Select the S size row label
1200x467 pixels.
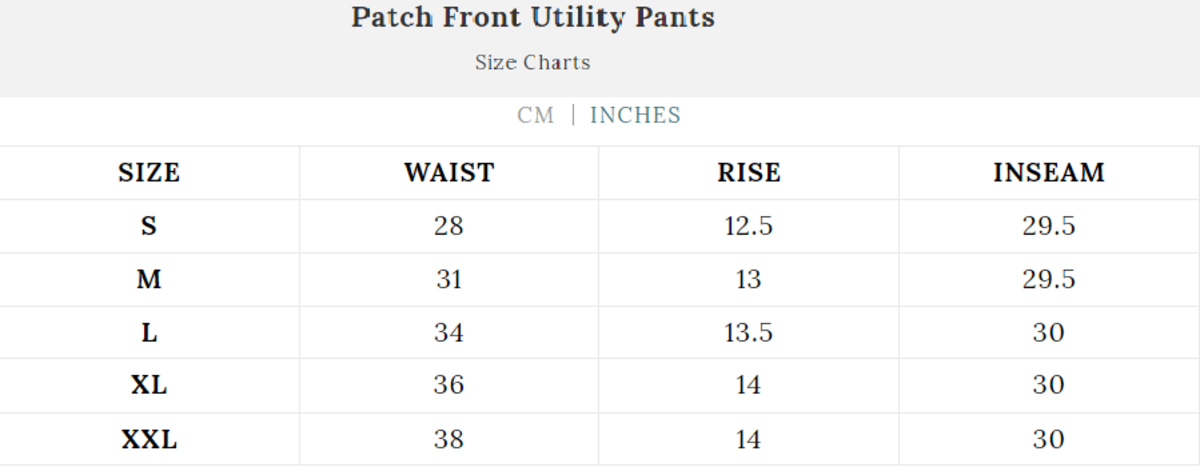149,226
